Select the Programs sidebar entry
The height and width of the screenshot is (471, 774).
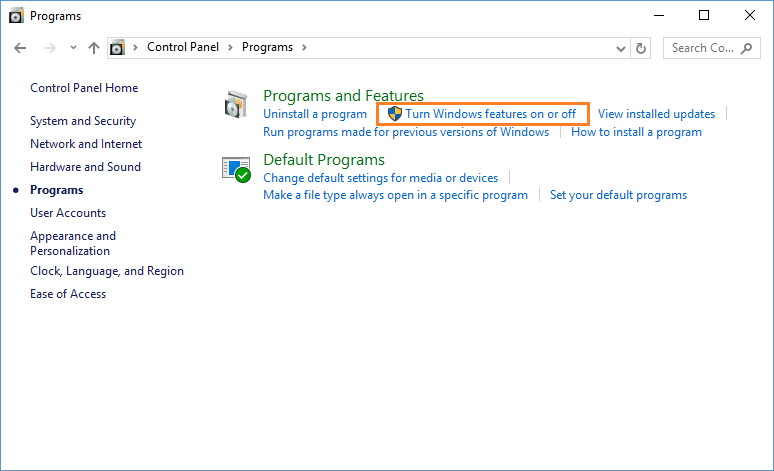(56, 190)
